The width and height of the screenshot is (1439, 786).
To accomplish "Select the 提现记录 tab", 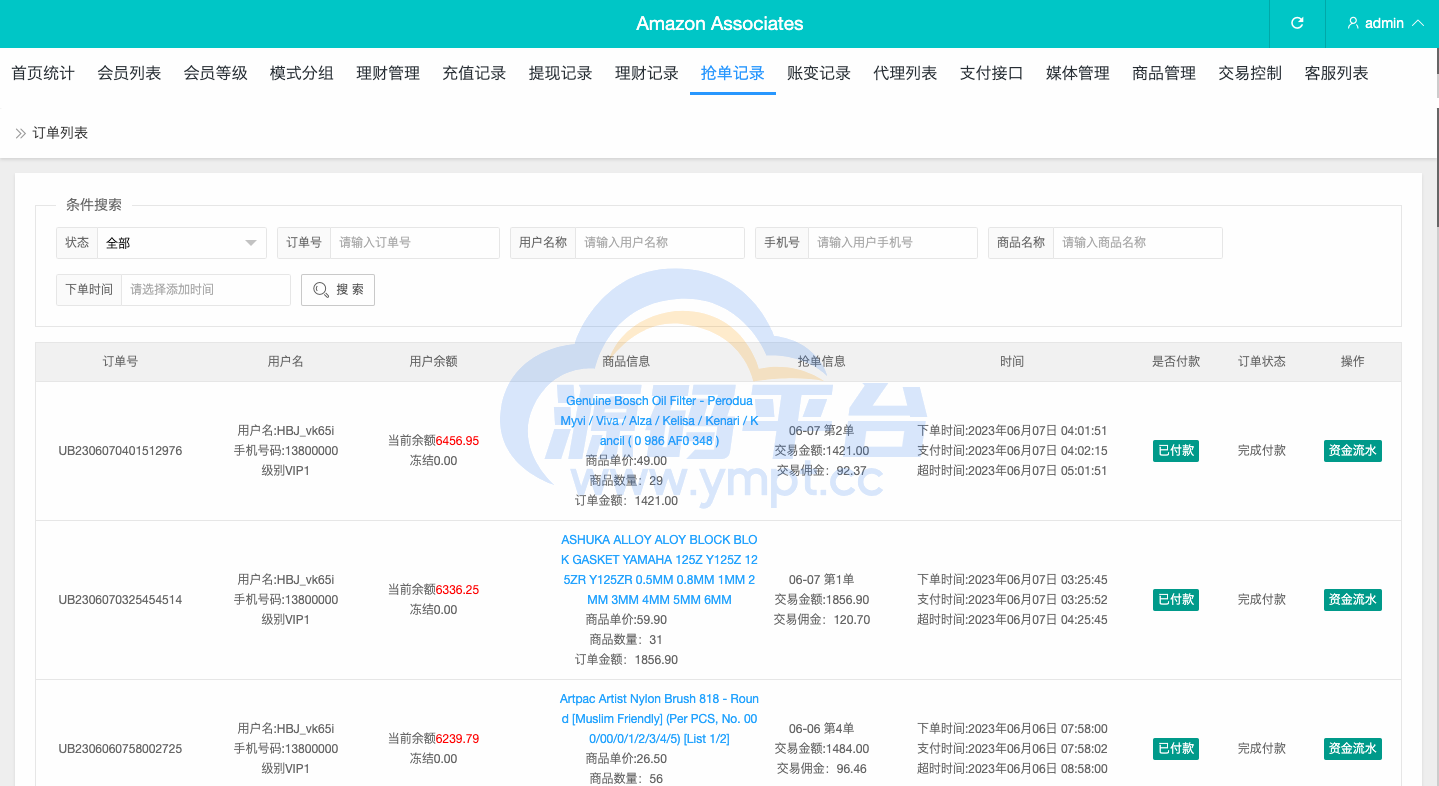I will tap(560, 73).
